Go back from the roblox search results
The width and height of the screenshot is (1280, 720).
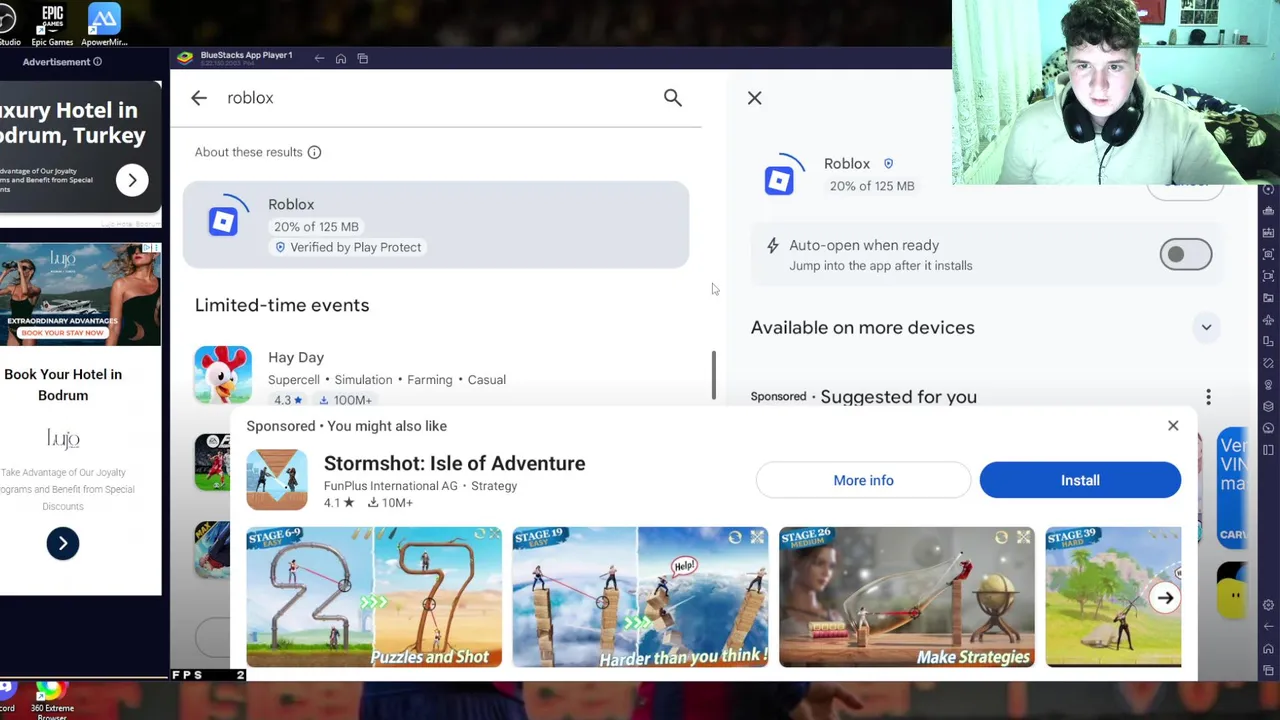pos(199,98)
